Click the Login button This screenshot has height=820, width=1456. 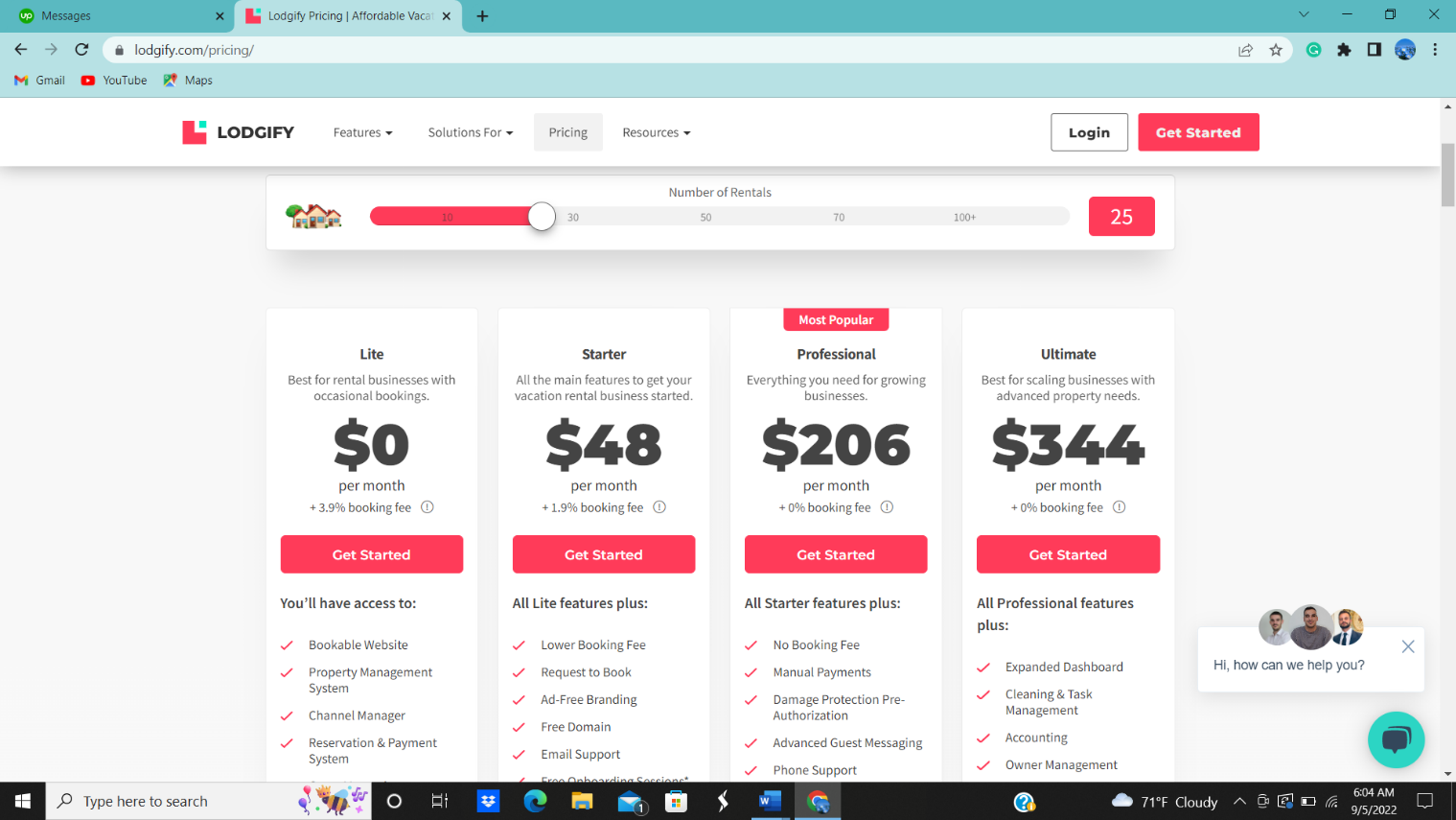pyautogui.click(x=1089, y=132)
